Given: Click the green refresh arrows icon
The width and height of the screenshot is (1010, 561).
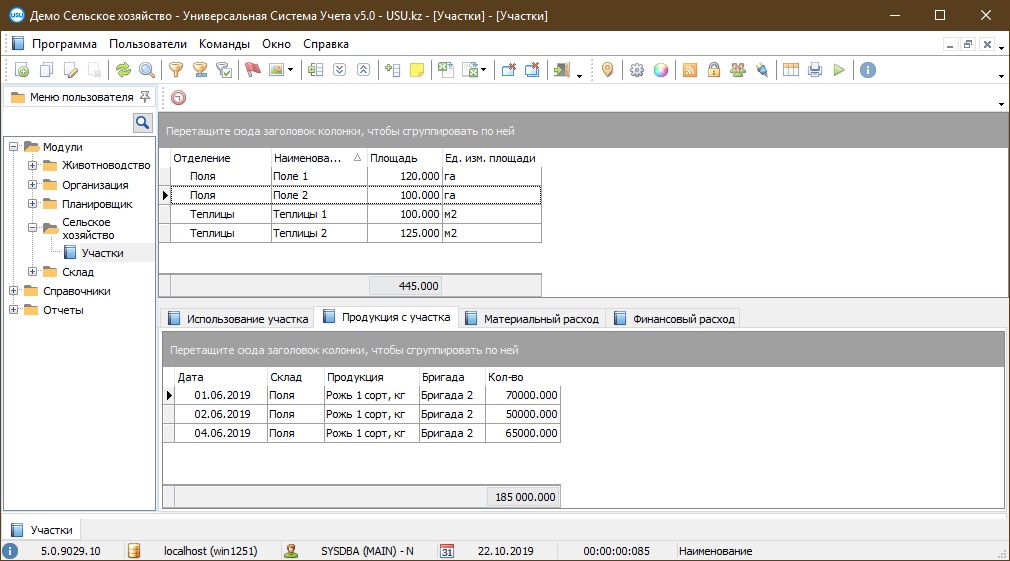Looking at the screenshot, I should 123,70.
